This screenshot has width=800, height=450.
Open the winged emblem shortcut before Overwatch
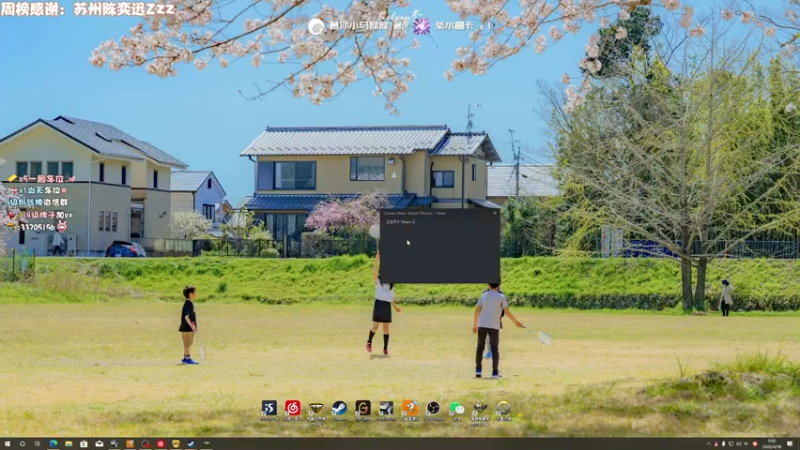pos(480,409)
